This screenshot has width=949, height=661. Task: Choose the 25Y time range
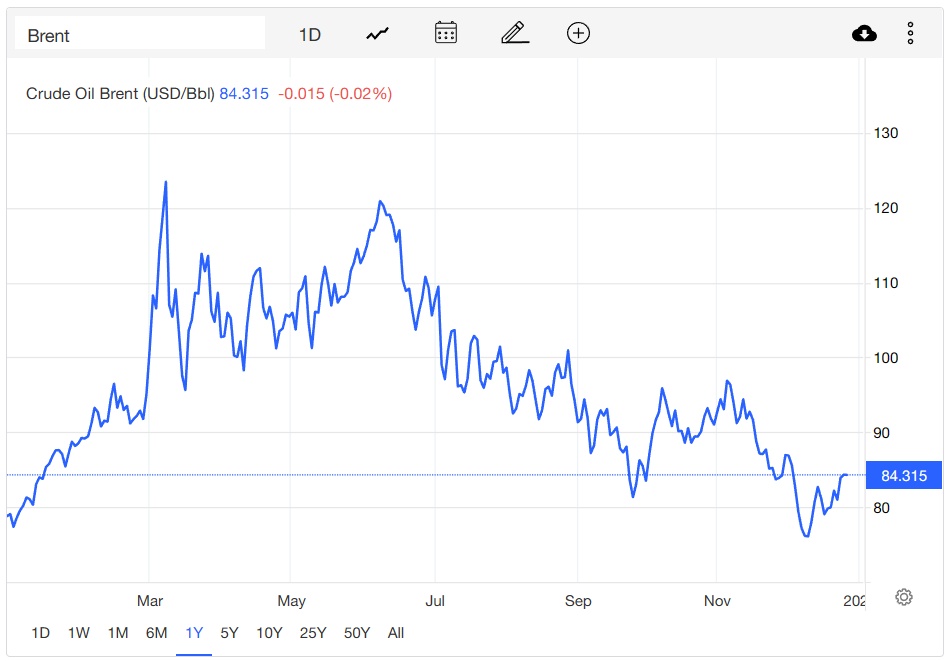[313, 633]
